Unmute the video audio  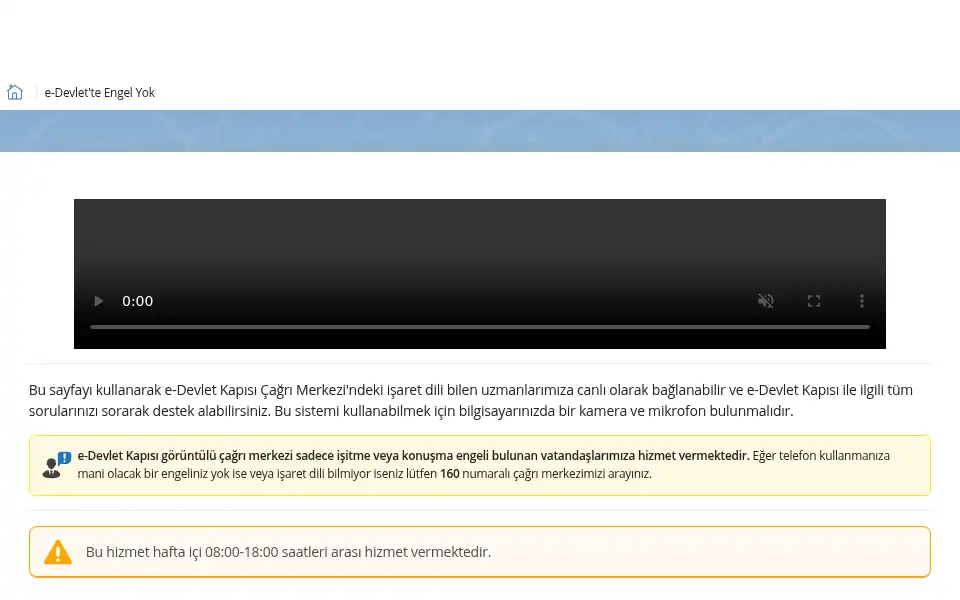point(765,301)
